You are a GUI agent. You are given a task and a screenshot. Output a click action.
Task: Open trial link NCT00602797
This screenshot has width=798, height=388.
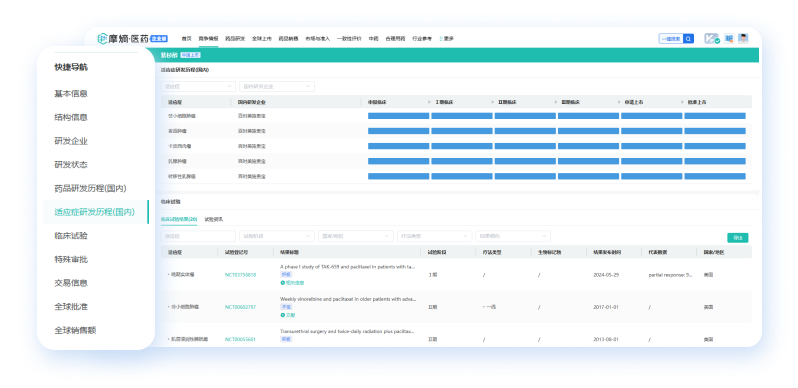240,308
